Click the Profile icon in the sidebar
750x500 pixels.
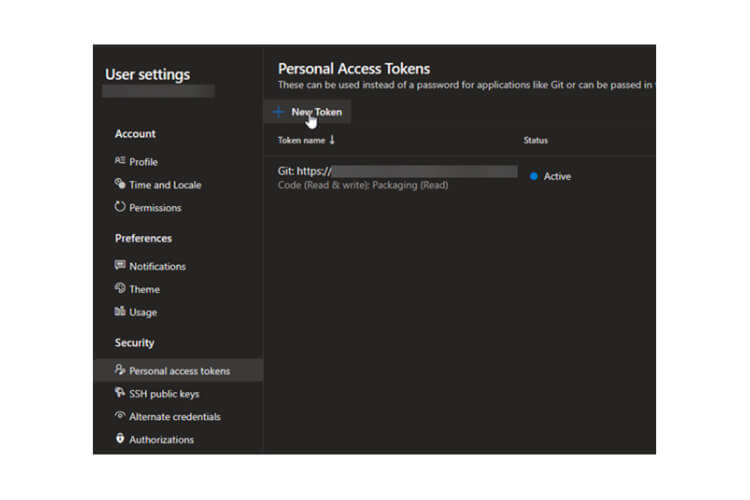120,162
